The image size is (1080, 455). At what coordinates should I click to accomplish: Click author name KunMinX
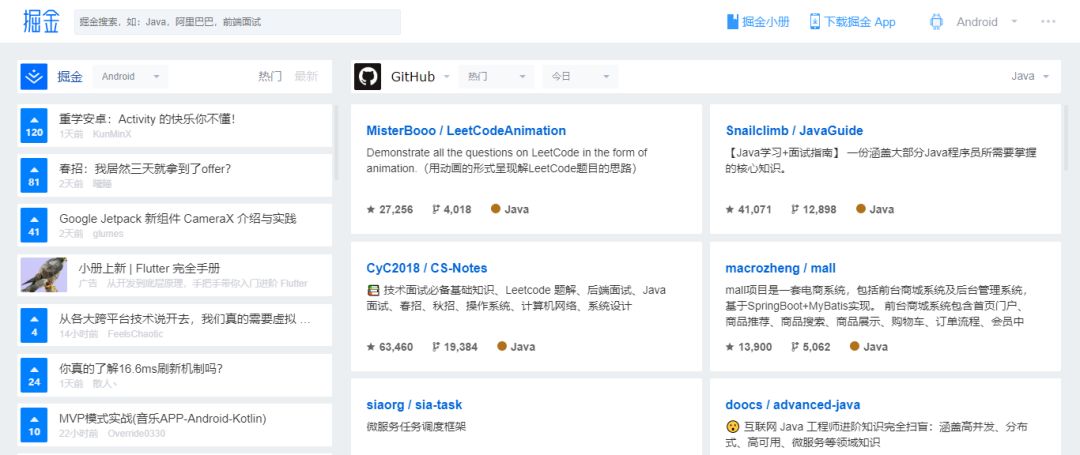coord(112,134)
